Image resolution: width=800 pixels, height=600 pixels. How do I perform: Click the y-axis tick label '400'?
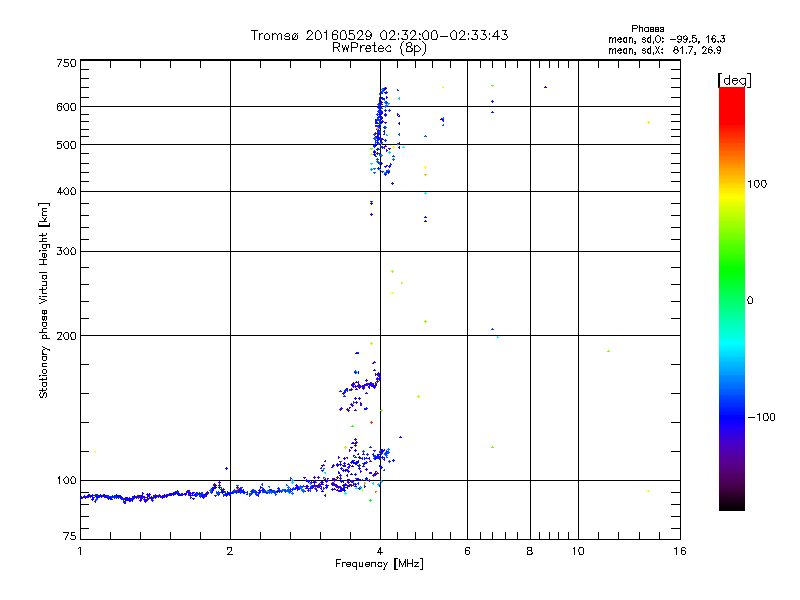tap(67, 191)
